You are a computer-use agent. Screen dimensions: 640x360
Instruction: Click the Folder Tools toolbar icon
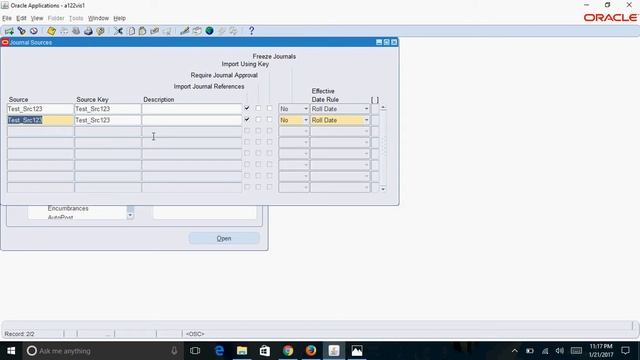(233, 31)
